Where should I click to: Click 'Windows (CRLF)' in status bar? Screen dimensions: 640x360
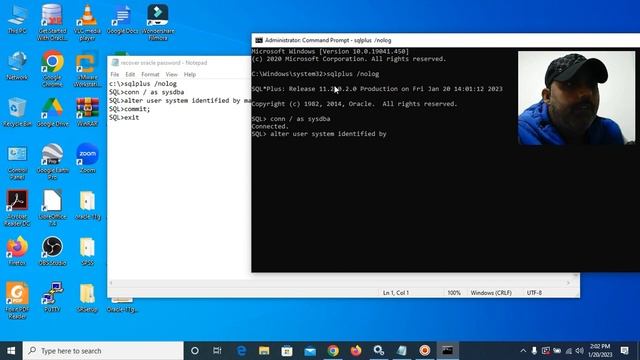(491, 293)
